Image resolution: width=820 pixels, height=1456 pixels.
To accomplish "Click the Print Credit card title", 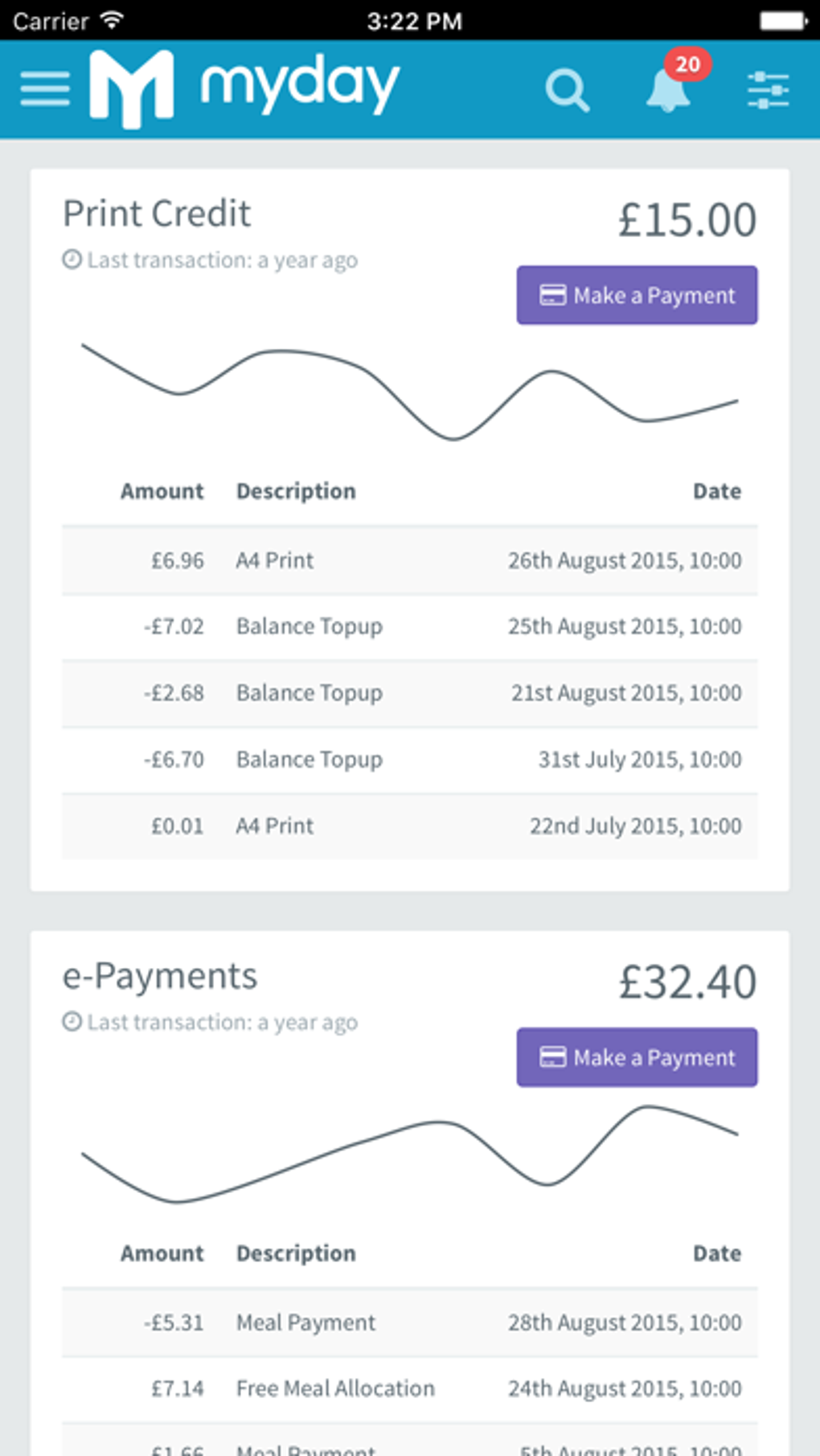I will tap(157, 214).
